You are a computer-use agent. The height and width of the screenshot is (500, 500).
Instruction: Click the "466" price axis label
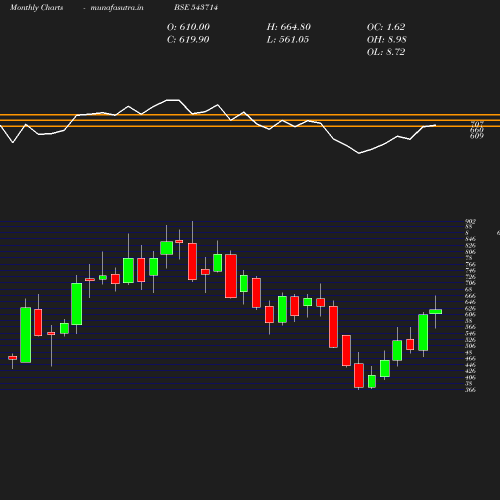(470, 359)
